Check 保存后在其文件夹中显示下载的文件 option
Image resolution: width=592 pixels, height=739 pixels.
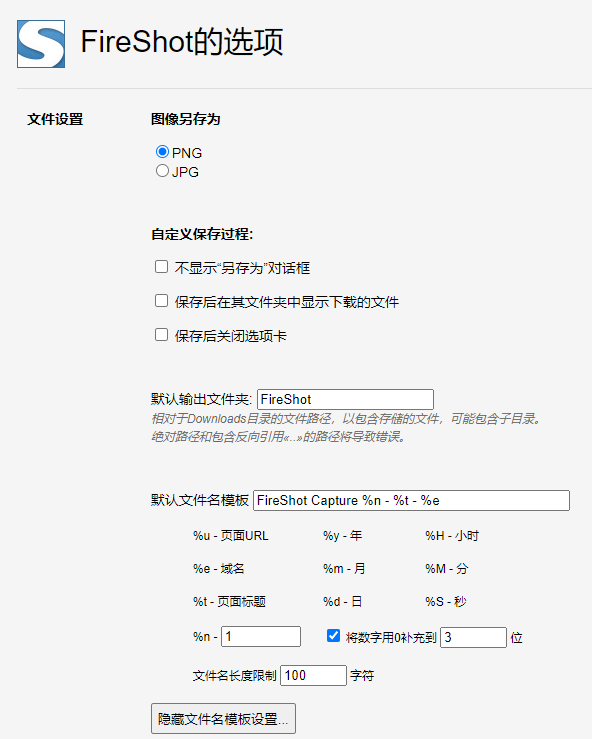162,301
